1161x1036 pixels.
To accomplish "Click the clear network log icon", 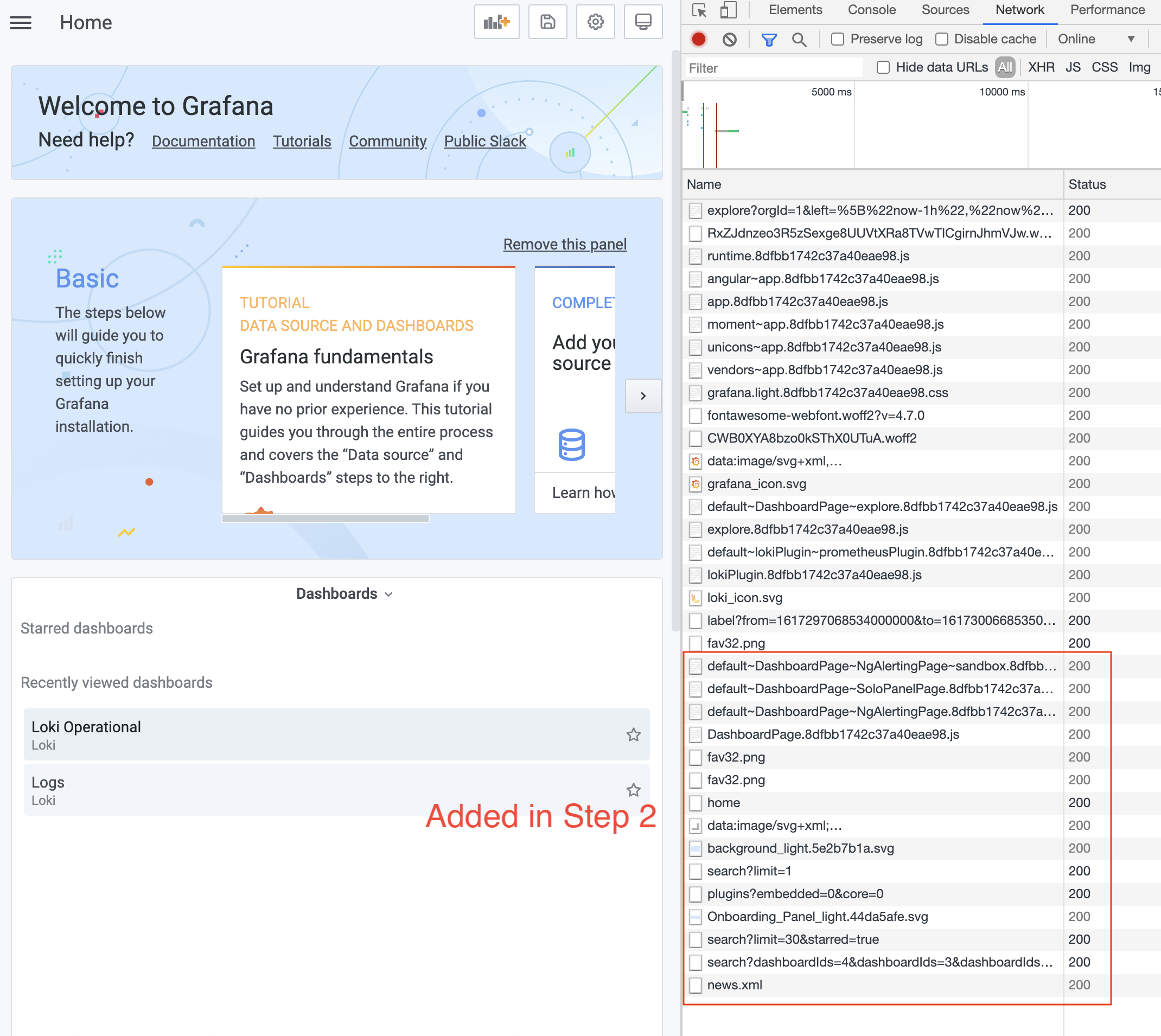I will click(729, 39).
